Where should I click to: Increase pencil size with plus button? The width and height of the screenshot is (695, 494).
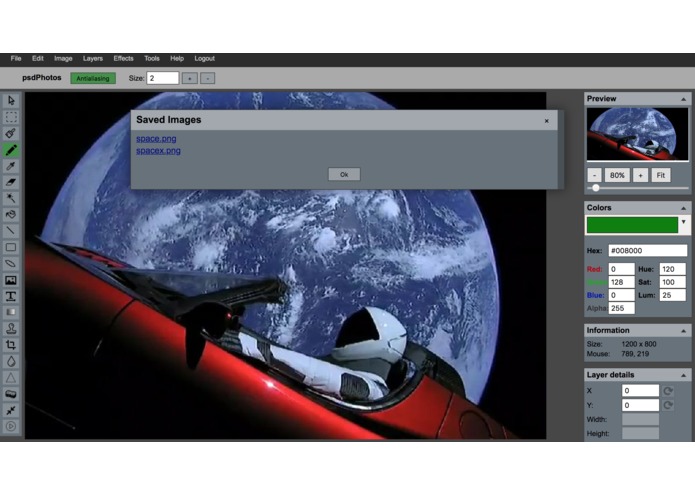point(190,78)
